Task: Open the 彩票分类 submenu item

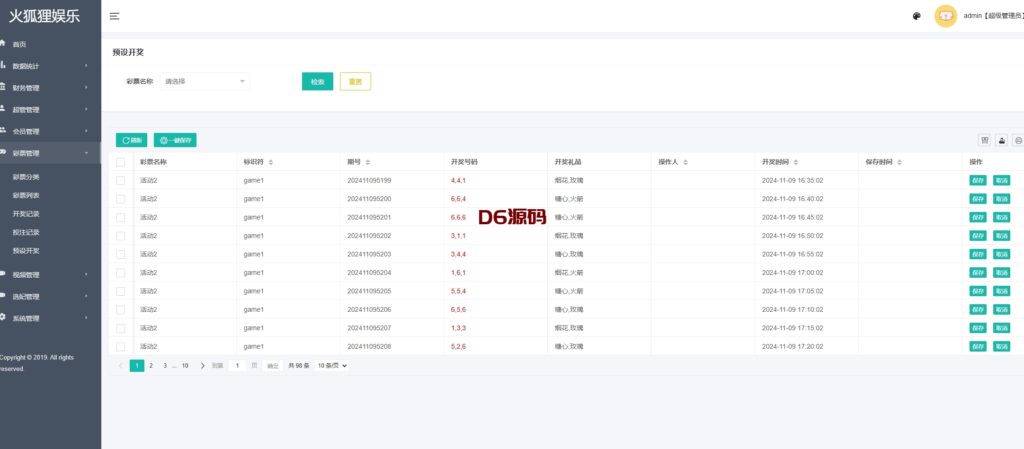Action: pos(26,177)
